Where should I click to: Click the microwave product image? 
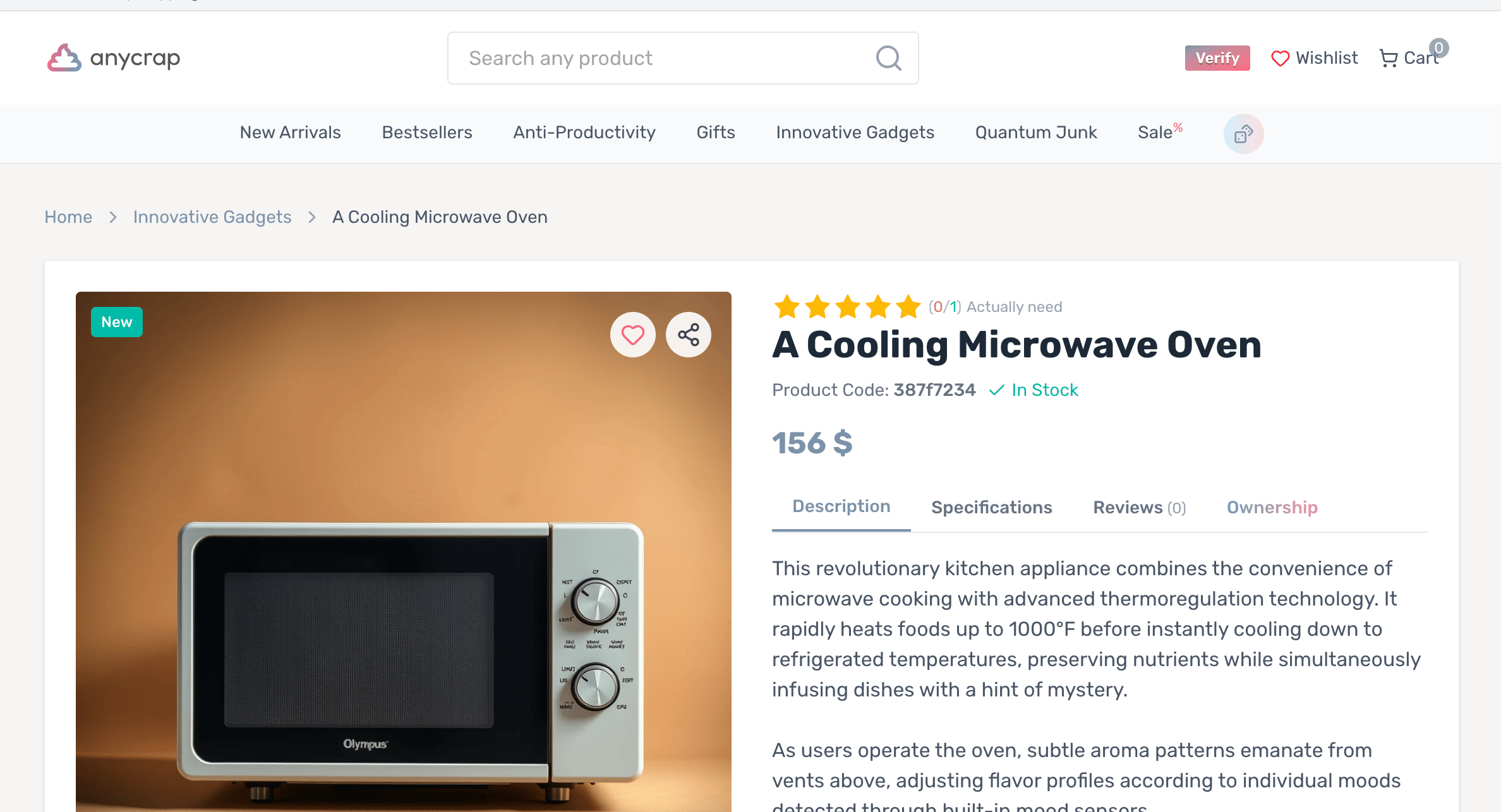click(x=404, y=552)
